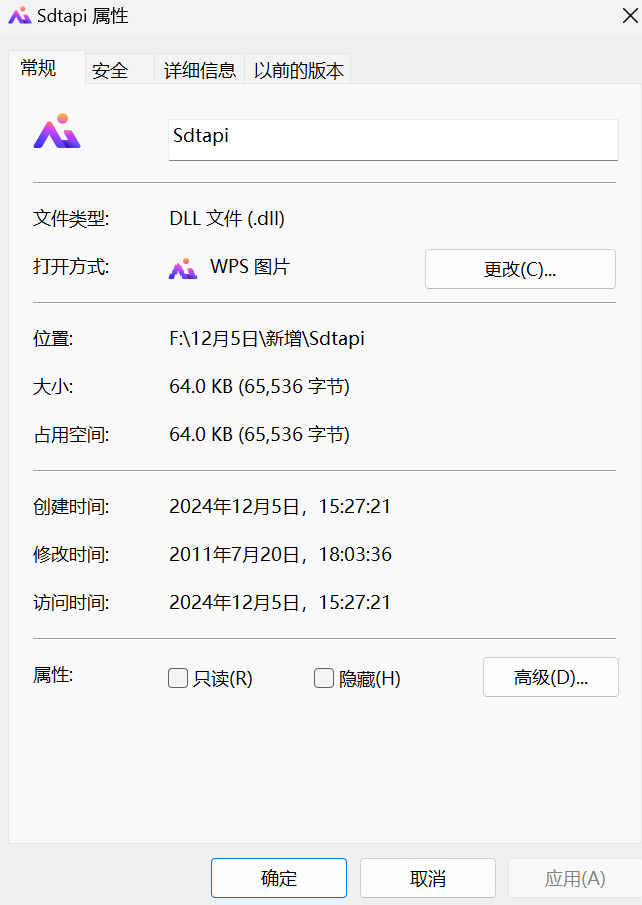Click the 应用(A) button

tap(574, 878)
